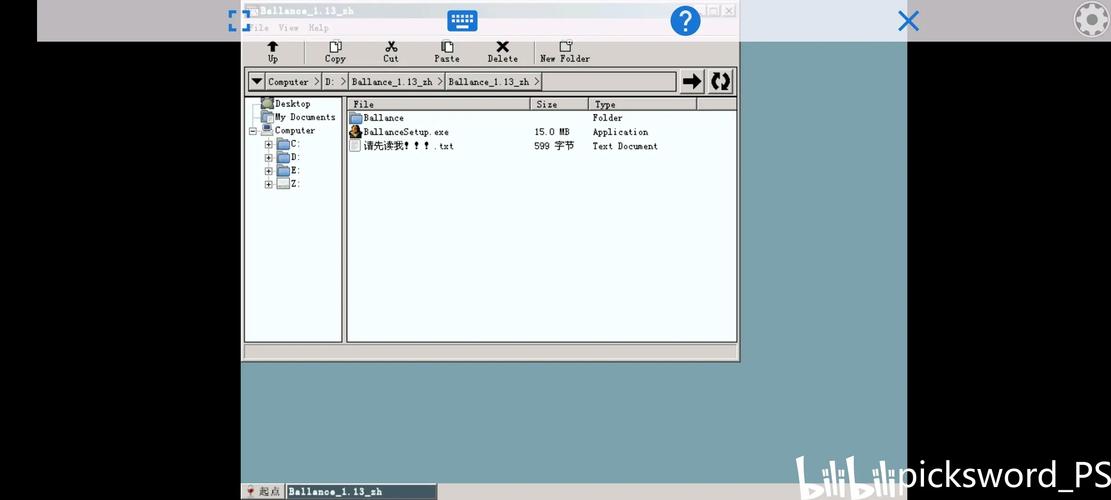Click the Paste toolbar icon
The width and height of the screenshot is (1111, 500).
point(446,52)
